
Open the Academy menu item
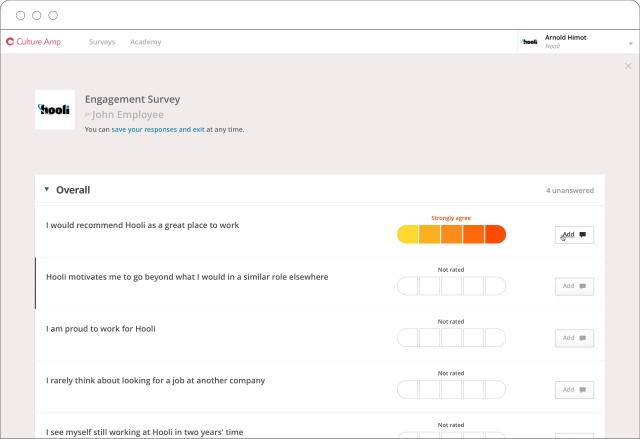click(146, 42)
